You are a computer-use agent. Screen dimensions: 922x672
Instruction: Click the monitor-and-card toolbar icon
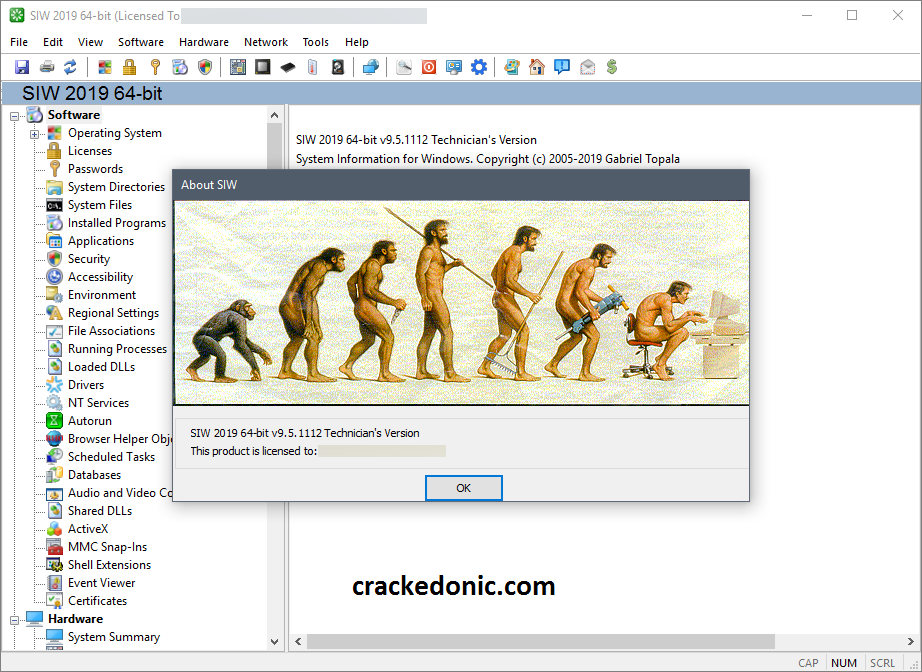point(453,67)
